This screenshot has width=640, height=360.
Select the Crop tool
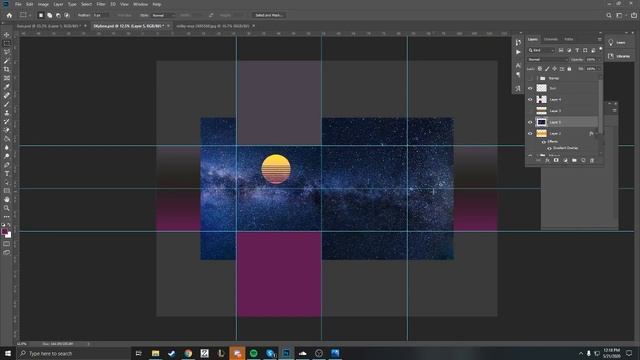pyautogui.click(x=7, y=69)
